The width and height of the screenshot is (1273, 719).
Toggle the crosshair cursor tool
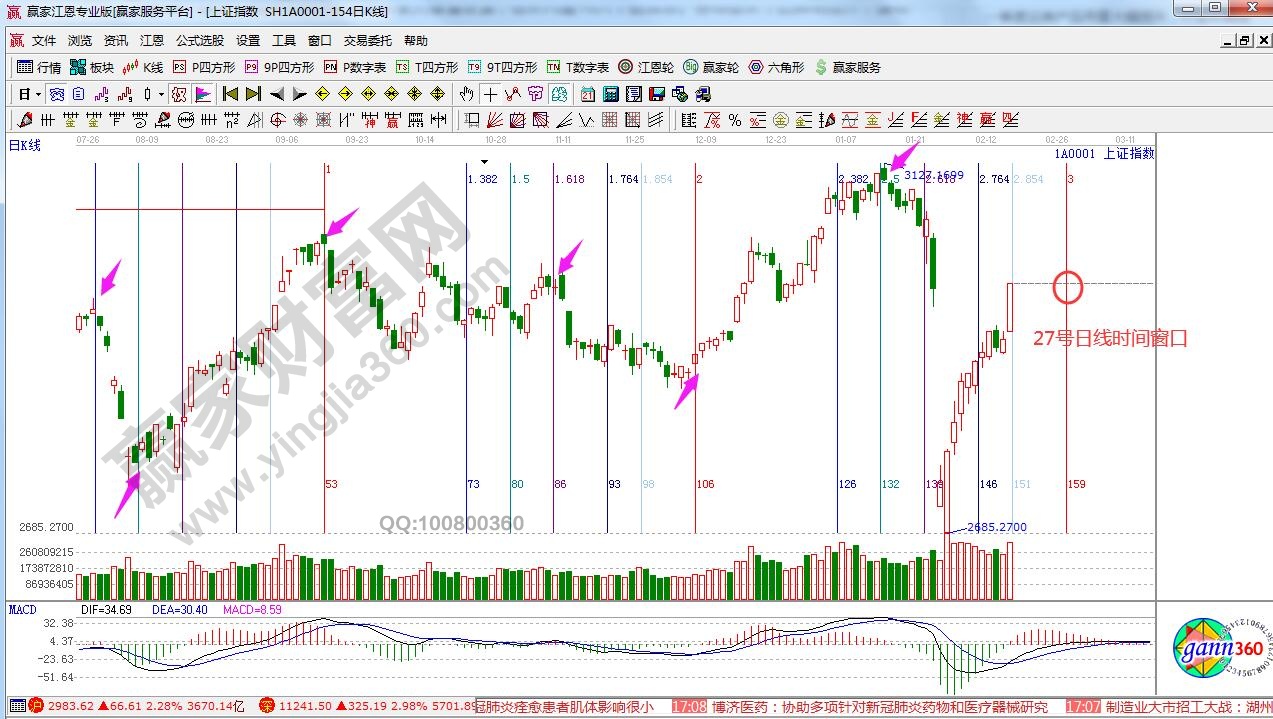click(490, 94)
